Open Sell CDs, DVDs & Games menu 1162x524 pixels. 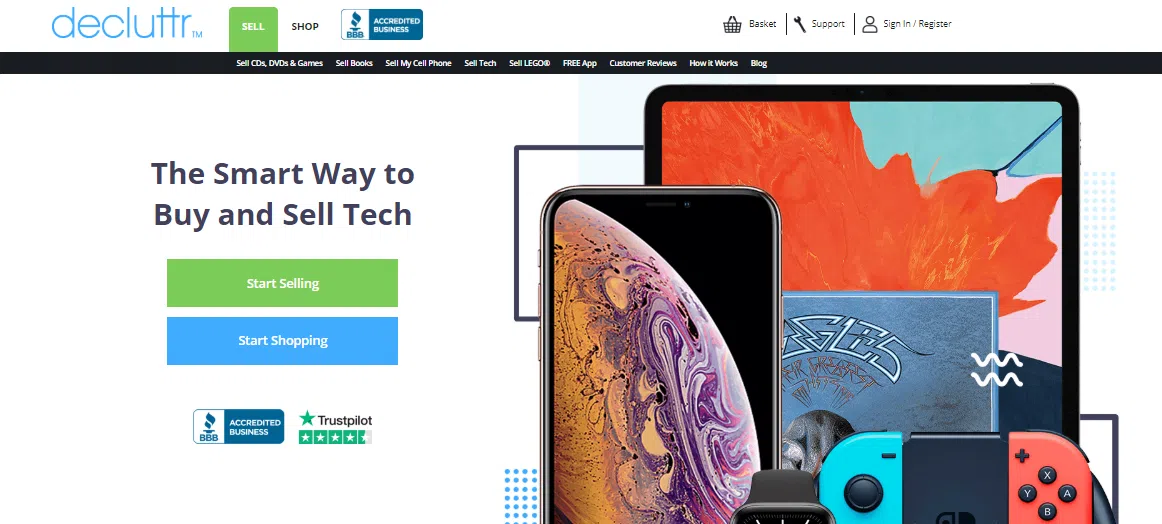coord(279,63)
